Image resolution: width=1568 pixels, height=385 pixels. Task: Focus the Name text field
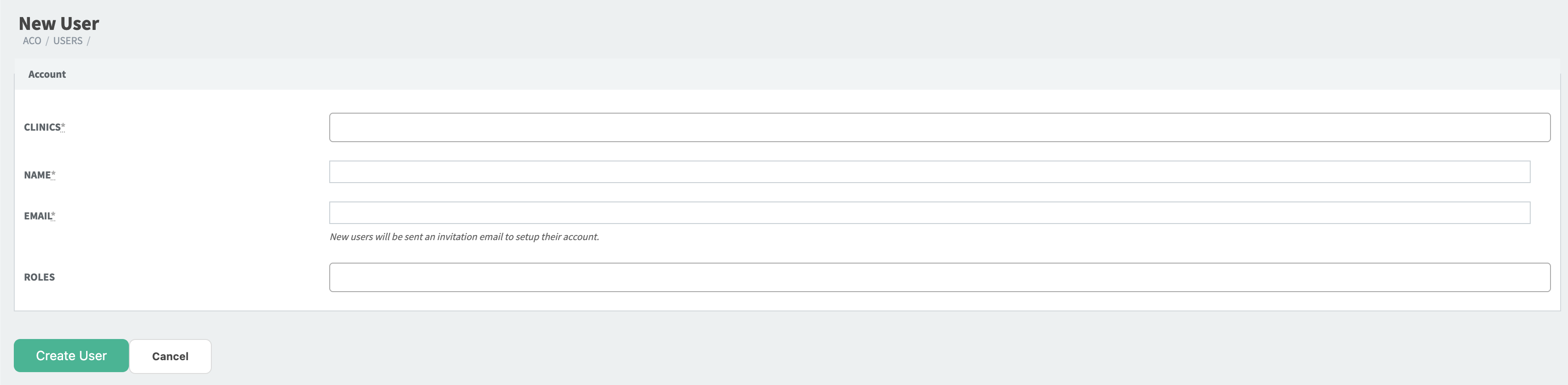tap(929, 172)
